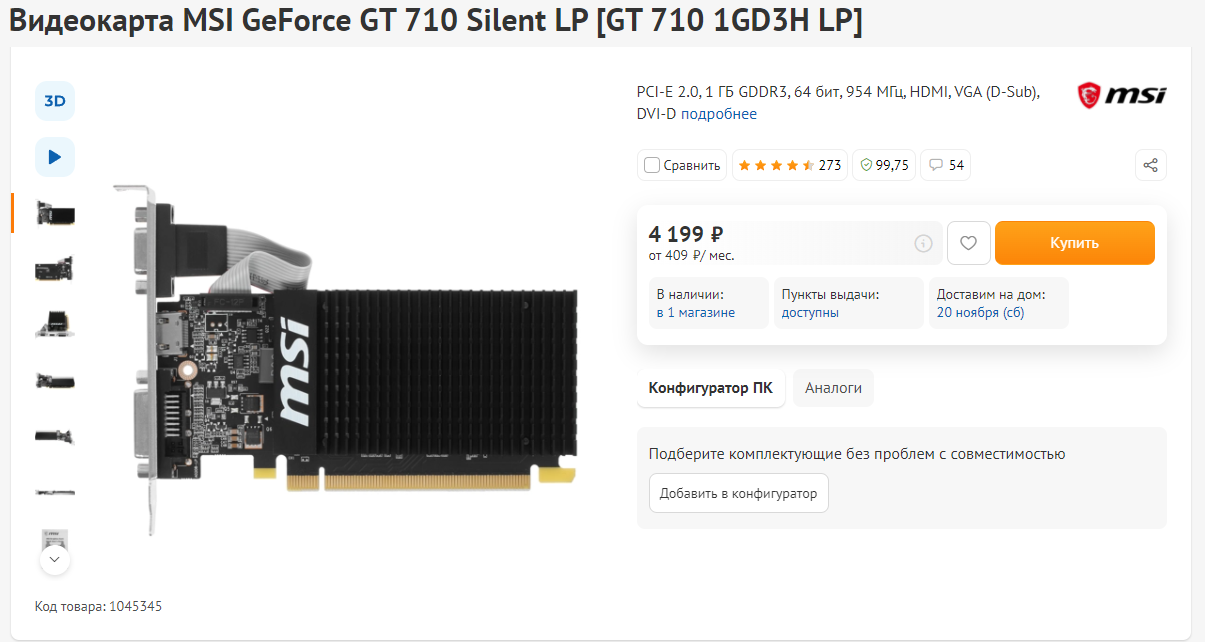1205x642 pixels.
Task: Open the подробнее specifications link
Action: [x=718, y=114]
